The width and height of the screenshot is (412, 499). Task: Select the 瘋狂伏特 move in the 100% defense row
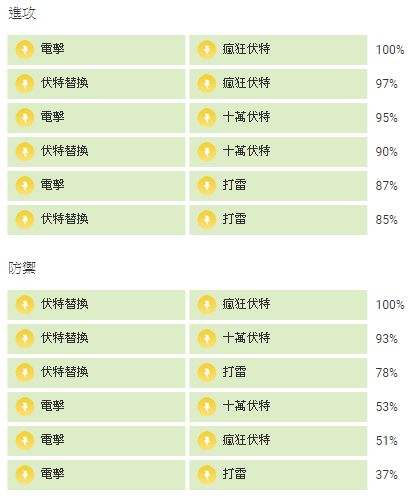278,305
